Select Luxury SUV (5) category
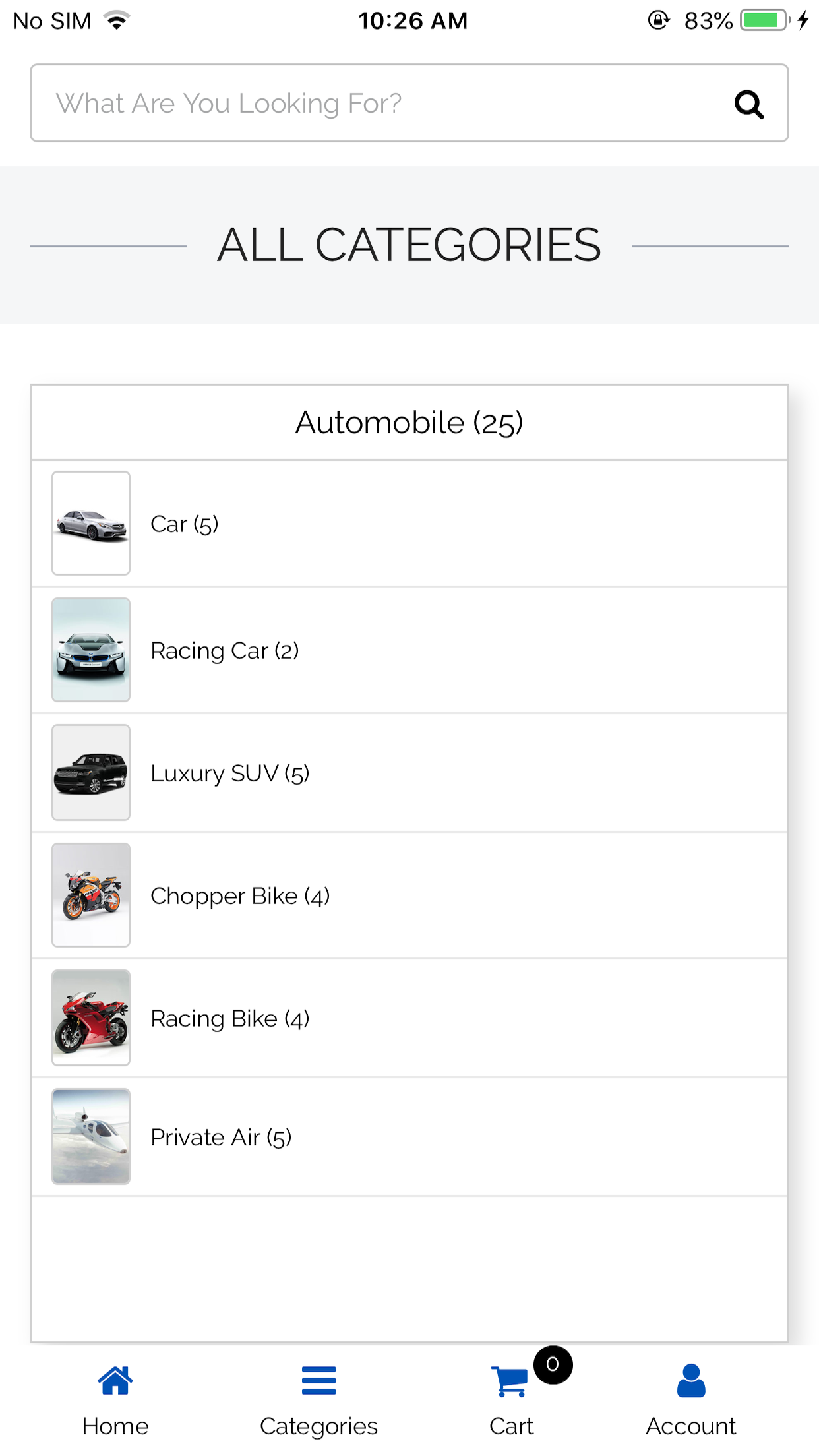The height and width of the screenshot is (1456, 819). [230, 773]
